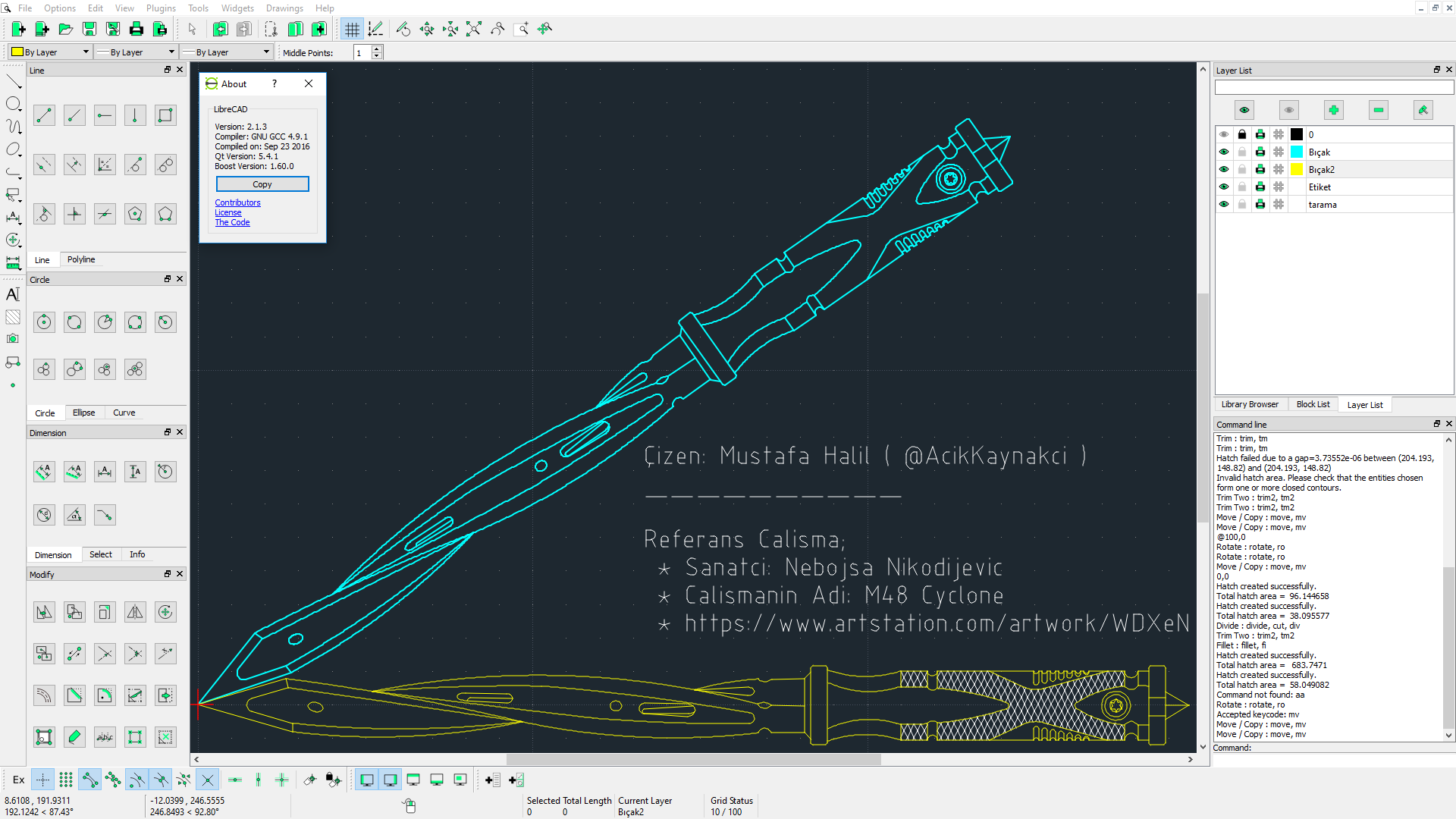1456x819 pixels.
Task: Switch to the Polyline tab
Action: point(81,259)
